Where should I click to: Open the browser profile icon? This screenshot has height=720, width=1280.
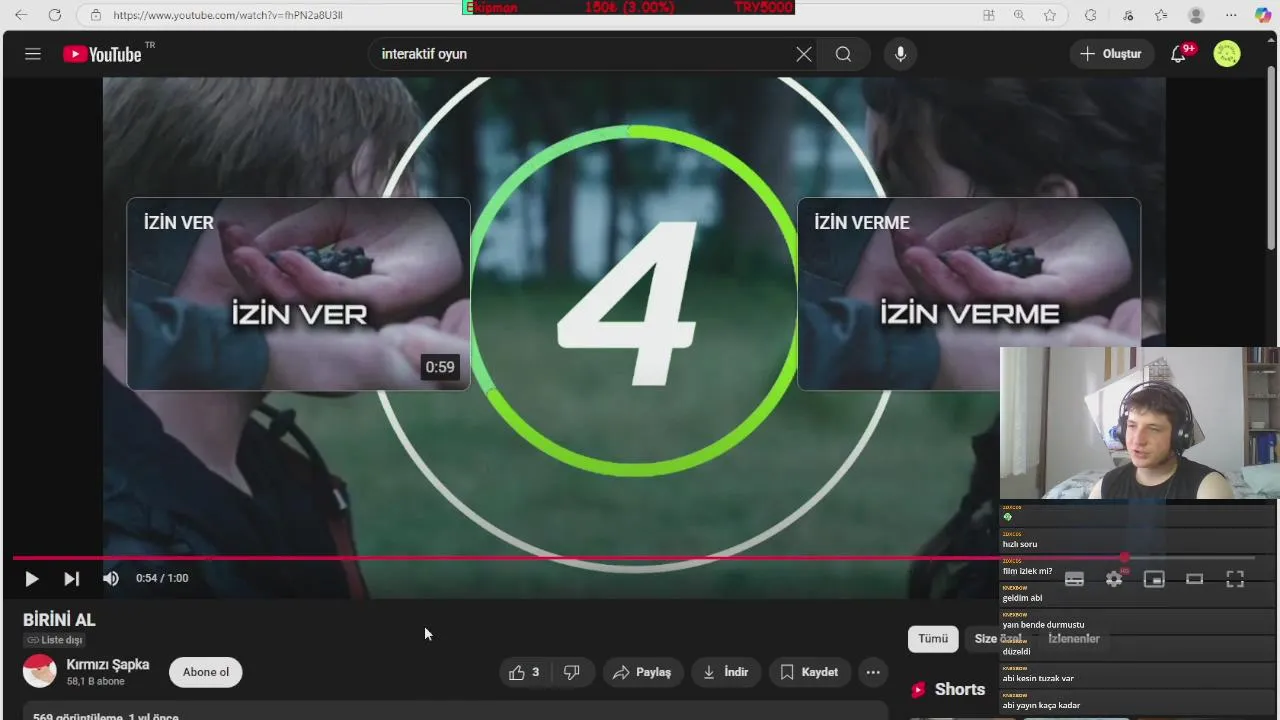(x=1196, y=15)
